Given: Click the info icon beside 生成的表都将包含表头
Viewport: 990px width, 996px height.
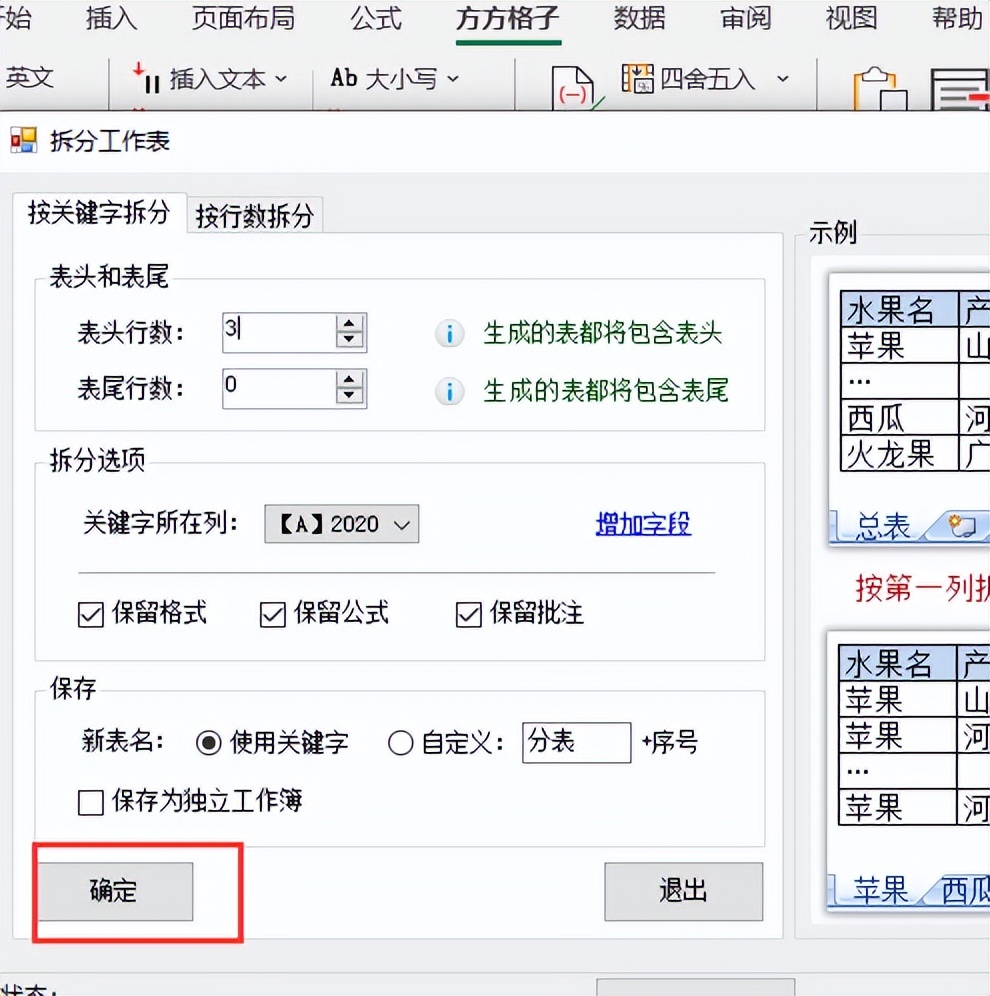Looking at the screenshot, I should tap(449, 334).
